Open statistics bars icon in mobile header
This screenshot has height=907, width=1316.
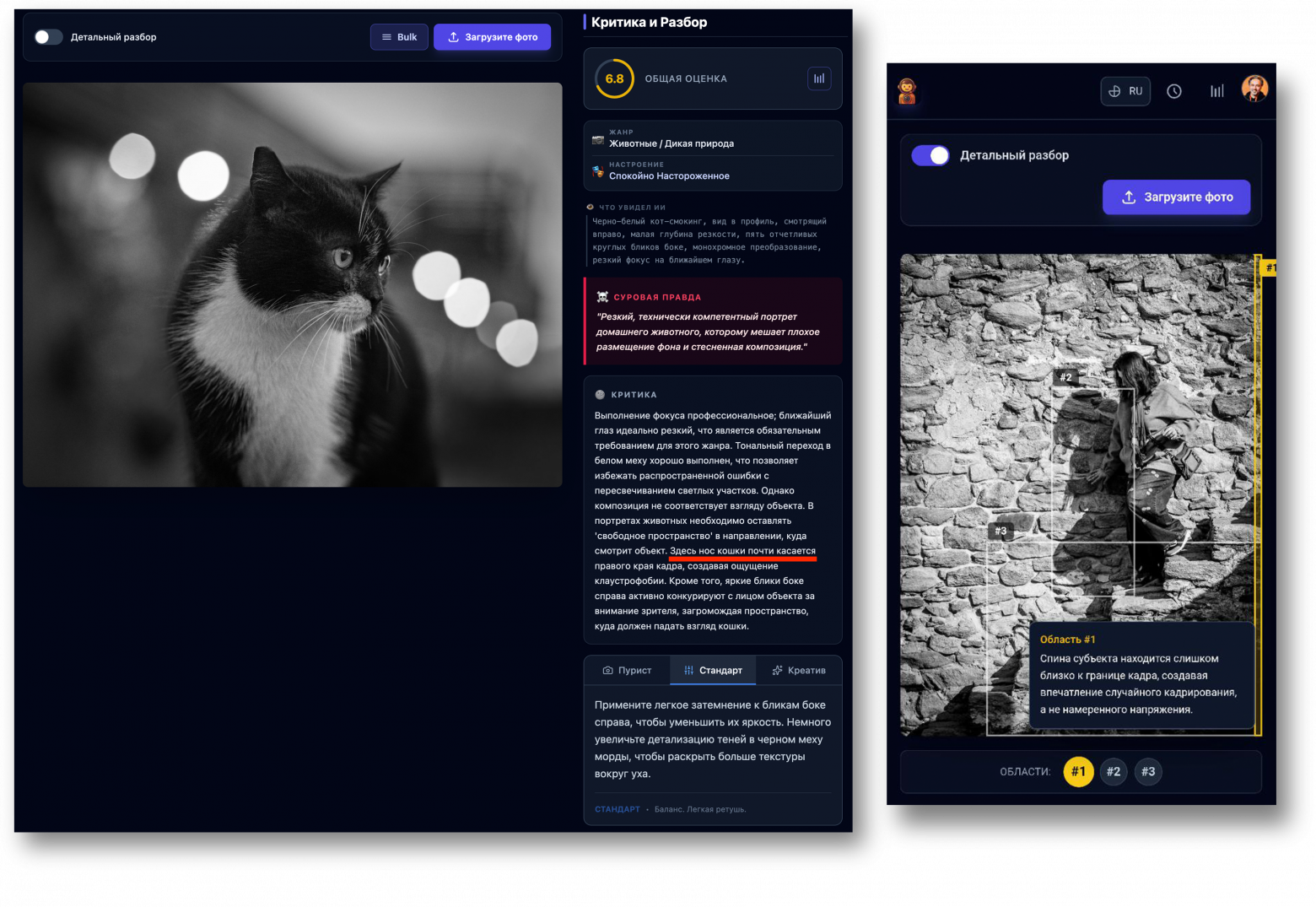point(1216,91)
